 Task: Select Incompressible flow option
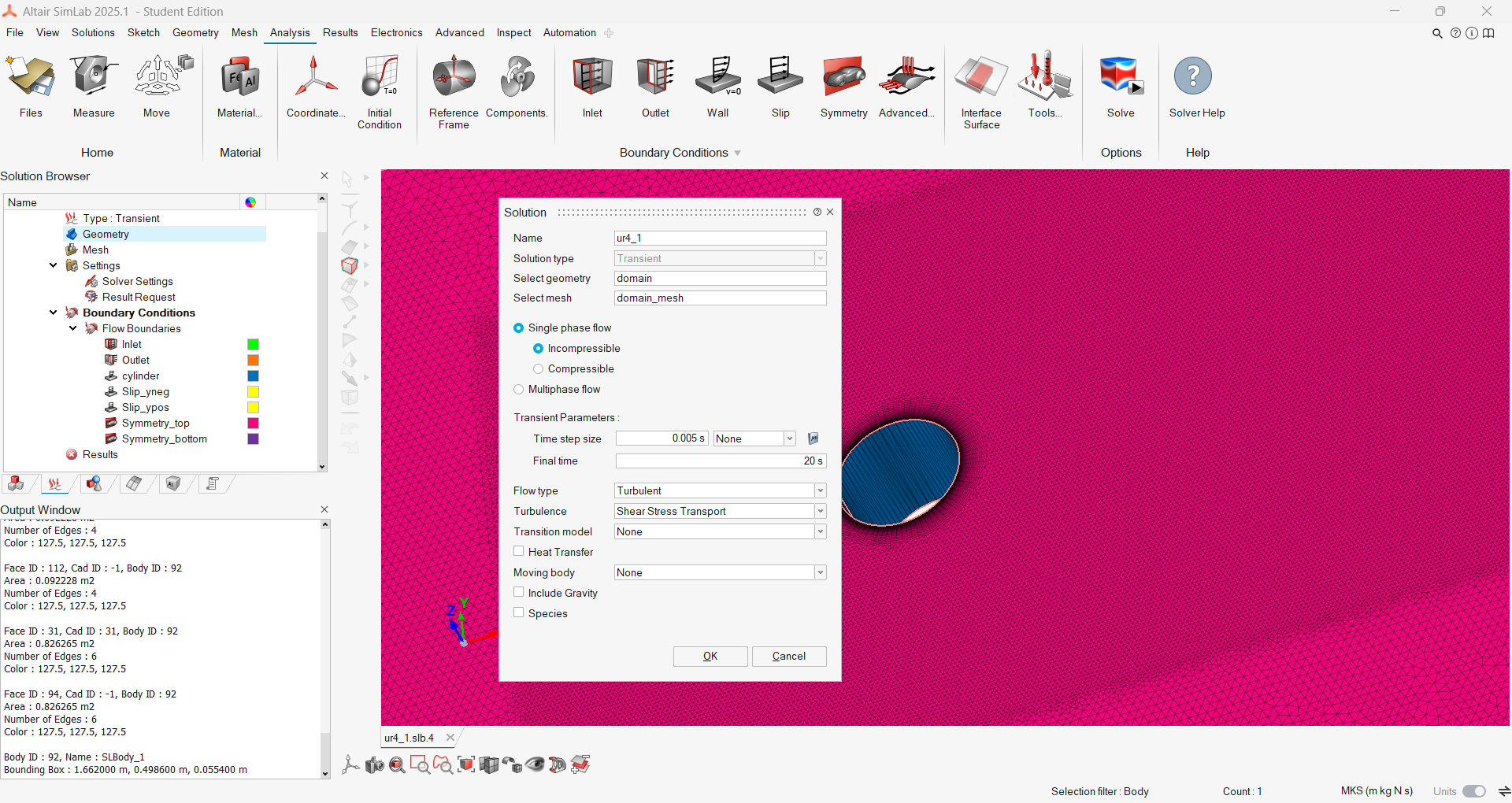coord(538,348)
